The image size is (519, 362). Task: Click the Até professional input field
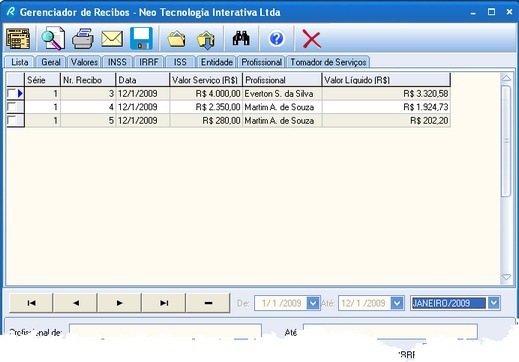pyautogui.click(x=390, y=331)
